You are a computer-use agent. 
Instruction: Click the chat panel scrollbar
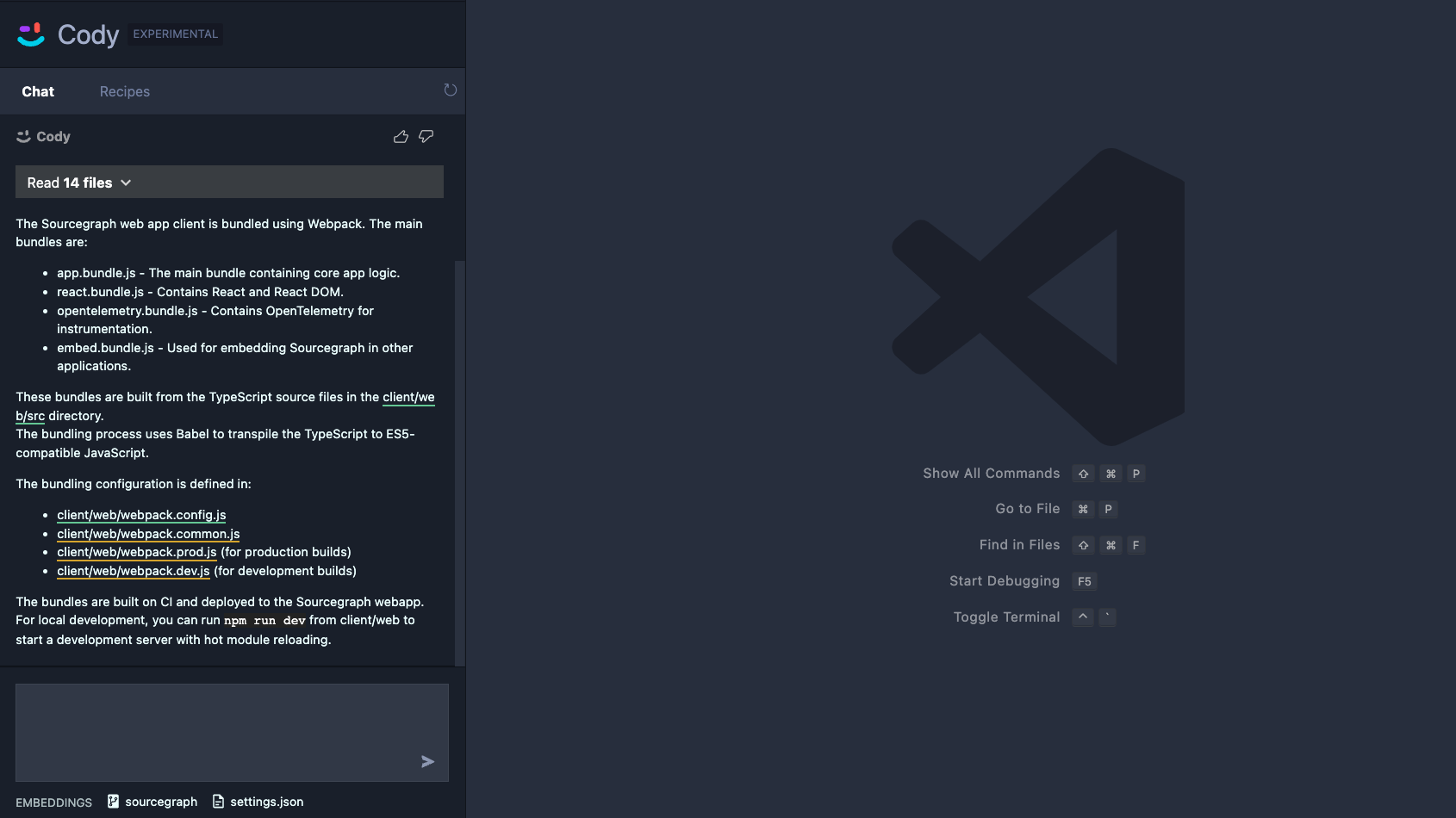[459, 463]
